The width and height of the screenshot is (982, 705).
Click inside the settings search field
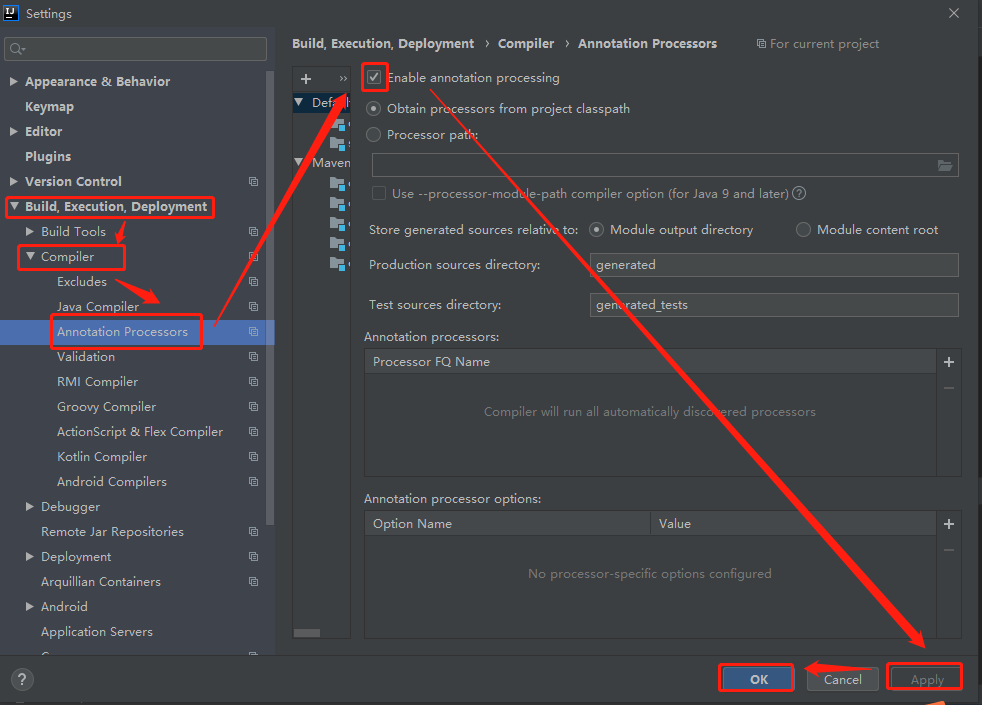click(136, 49)
